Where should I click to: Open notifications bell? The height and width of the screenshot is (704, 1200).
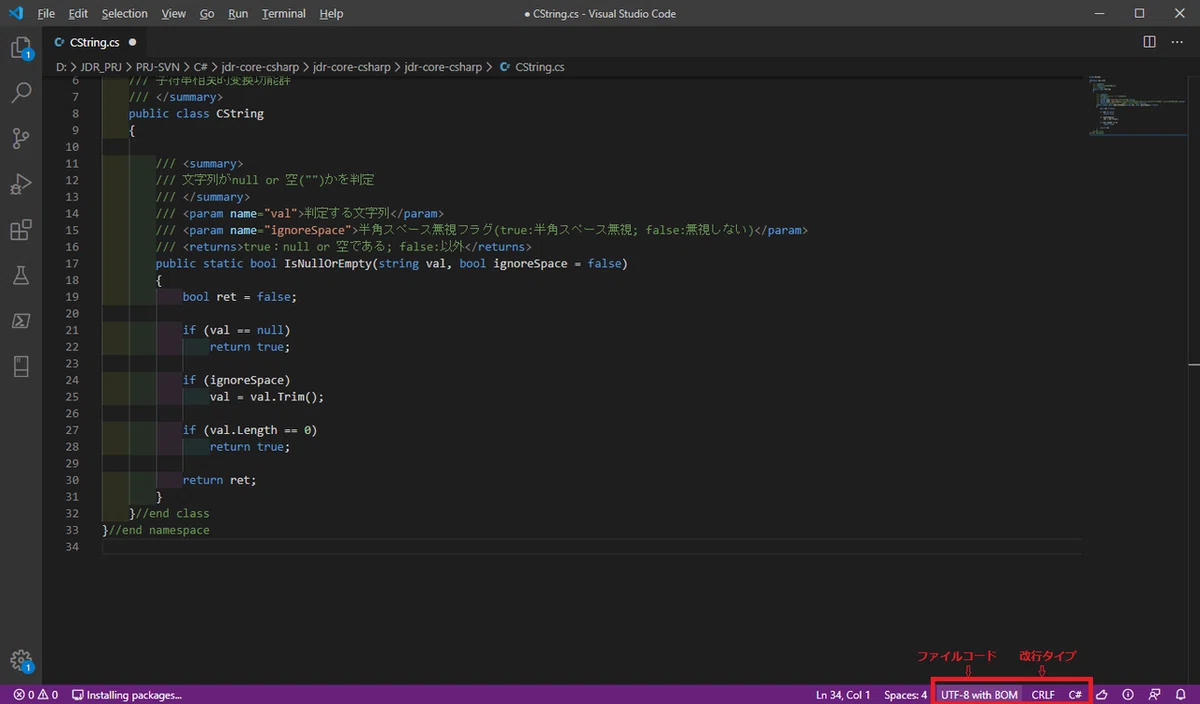pos(1181,694)
